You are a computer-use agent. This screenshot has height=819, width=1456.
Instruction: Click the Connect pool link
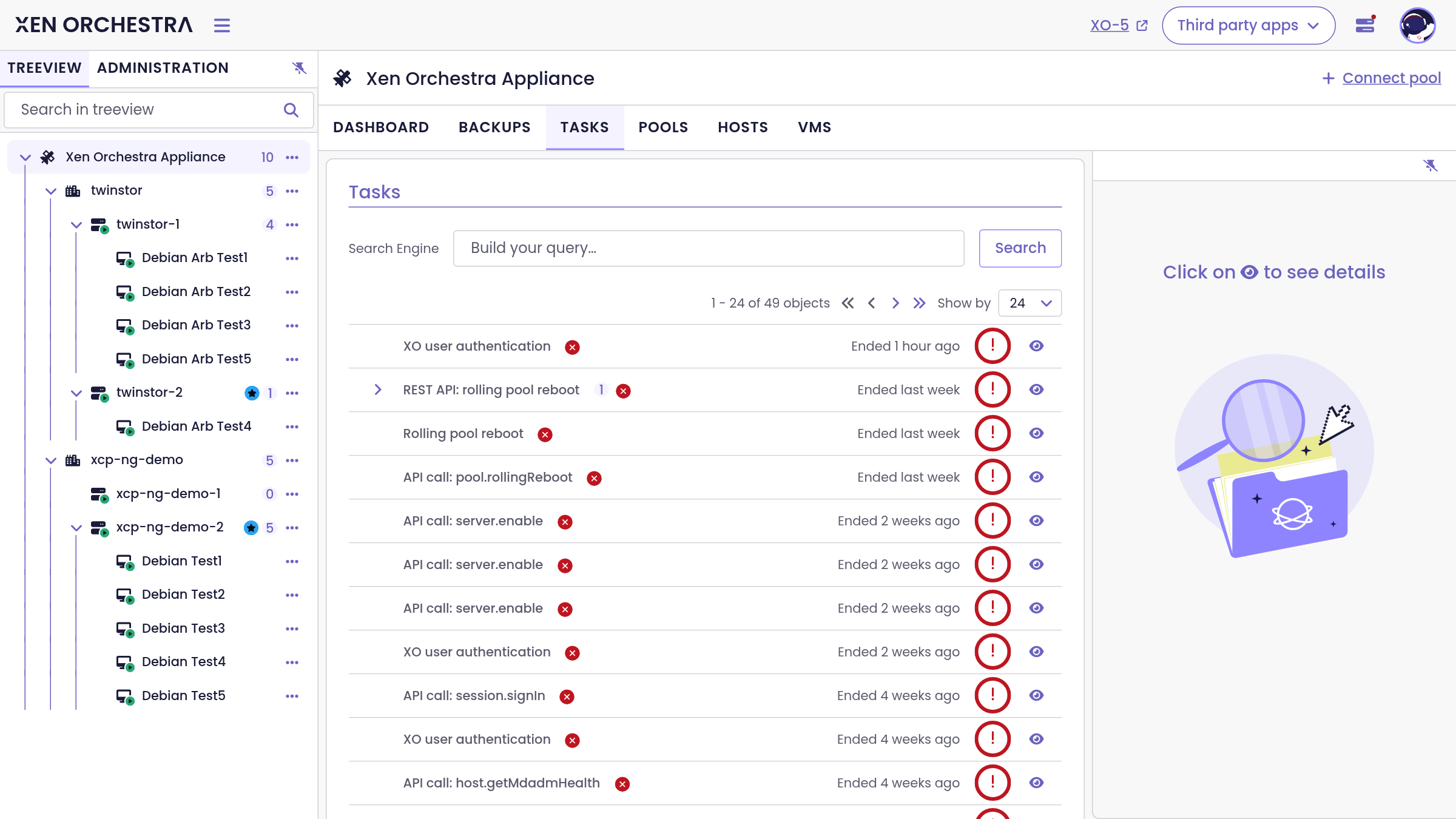[x=1381, y=78]
